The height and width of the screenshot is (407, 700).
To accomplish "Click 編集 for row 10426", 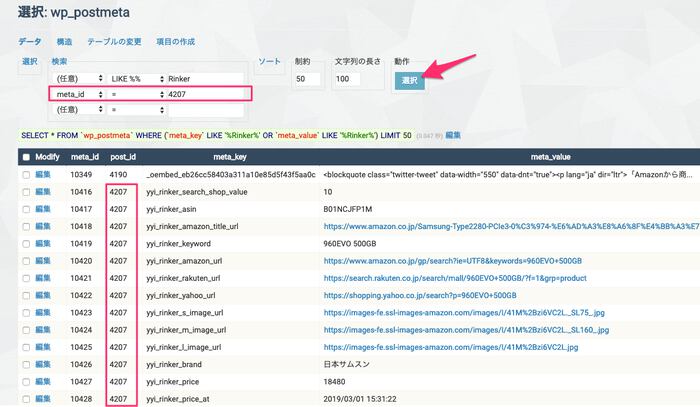I will pos(43,365).
